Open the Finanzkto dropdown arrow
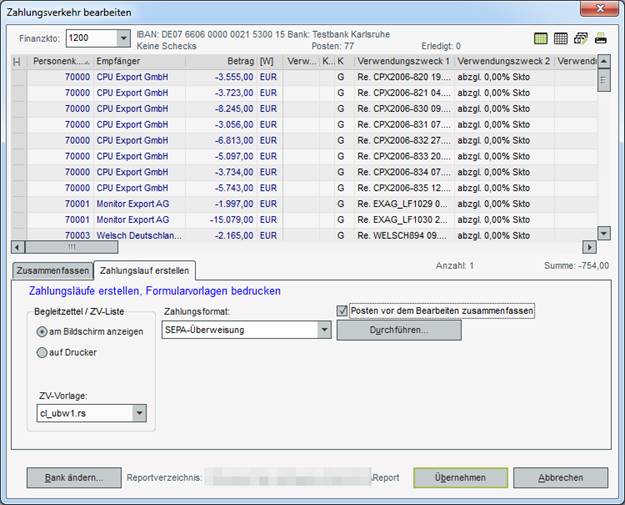The width and height of the screenshot is (625, 505). pos(124,38)
